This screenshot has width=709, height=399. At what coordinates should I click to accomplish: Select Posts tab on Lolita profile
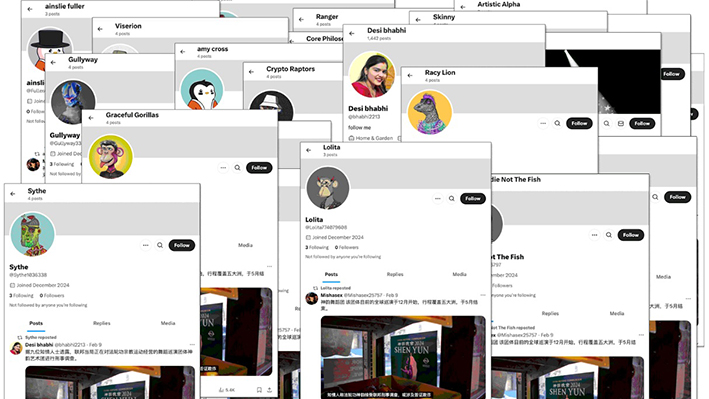tap(331, 274)
